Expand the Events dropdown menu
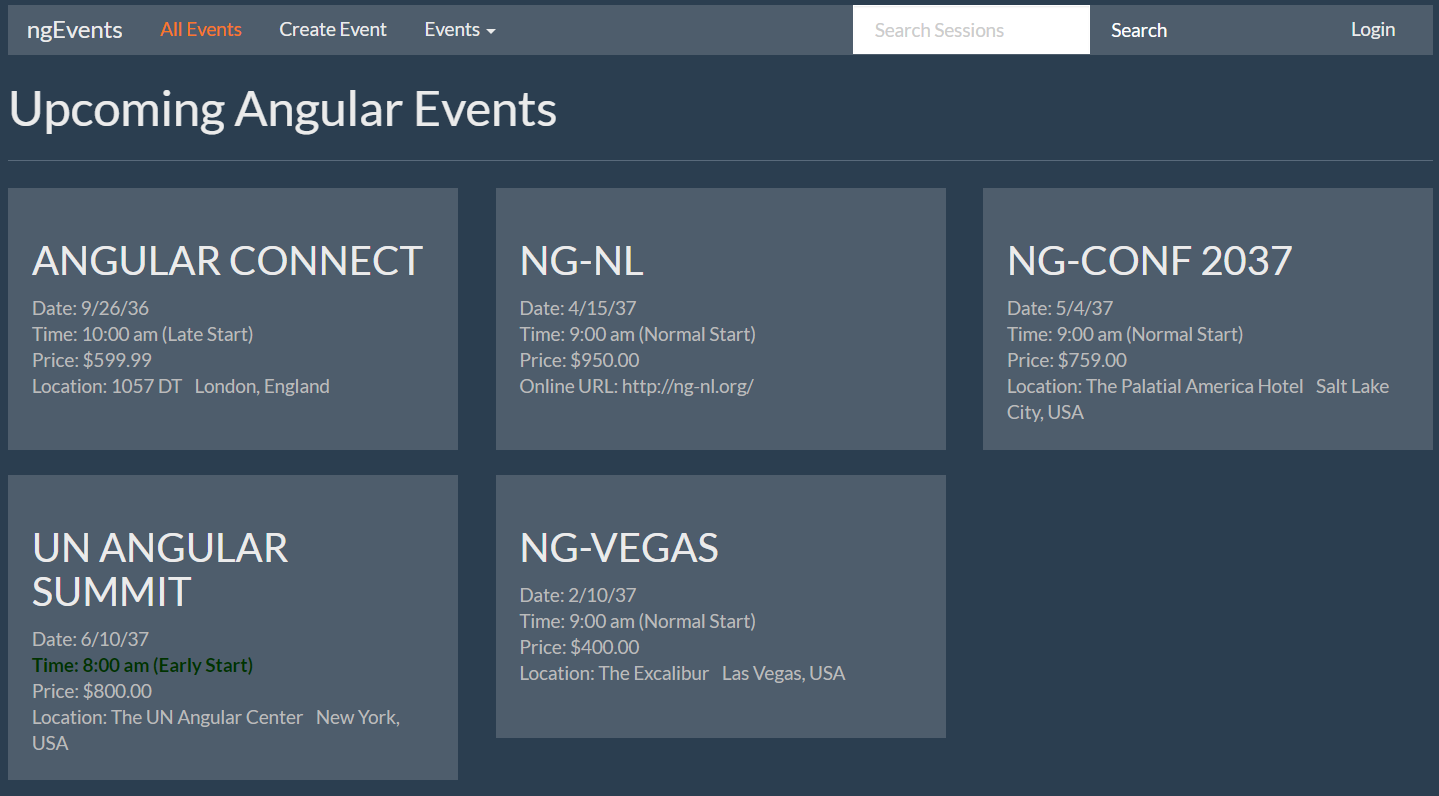Image resolution: width=1439 pixels, height=796 pixels. (460, 30)
